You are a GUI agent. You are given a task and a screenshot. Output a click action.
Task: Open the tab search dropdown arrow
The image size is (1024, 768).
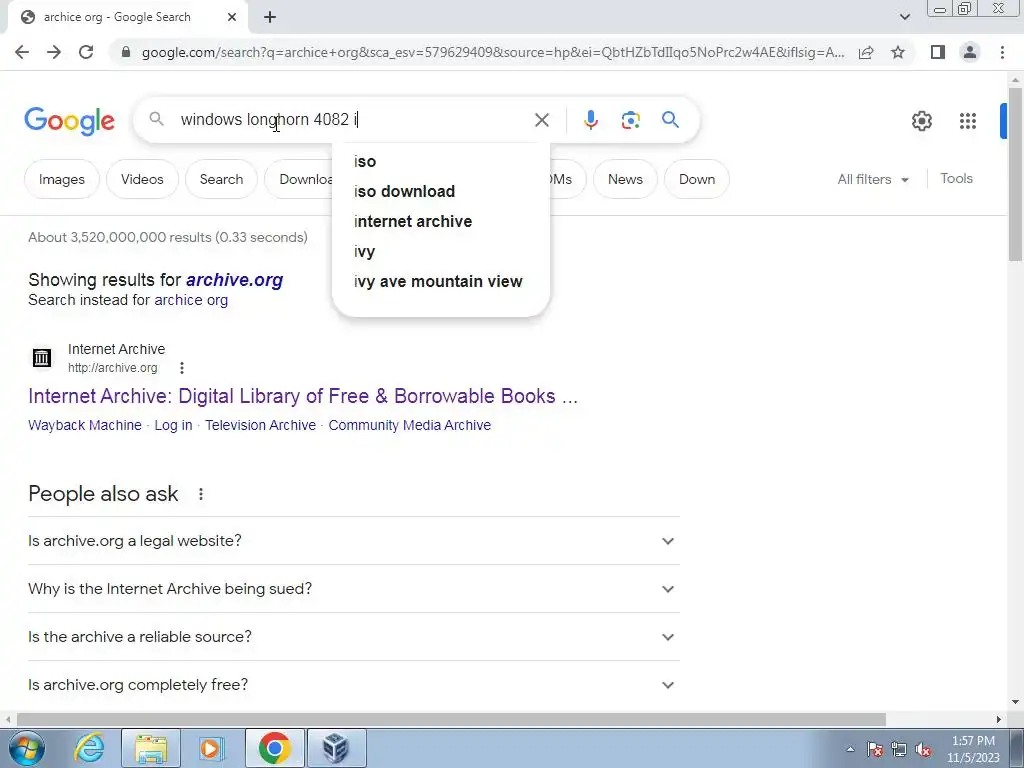point(904,17)
